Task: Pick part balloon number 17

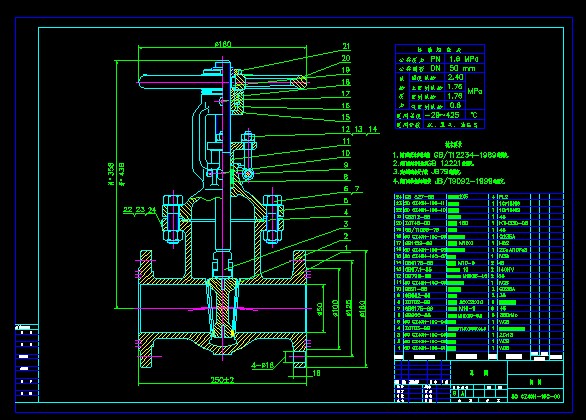Action: point(346,93)
